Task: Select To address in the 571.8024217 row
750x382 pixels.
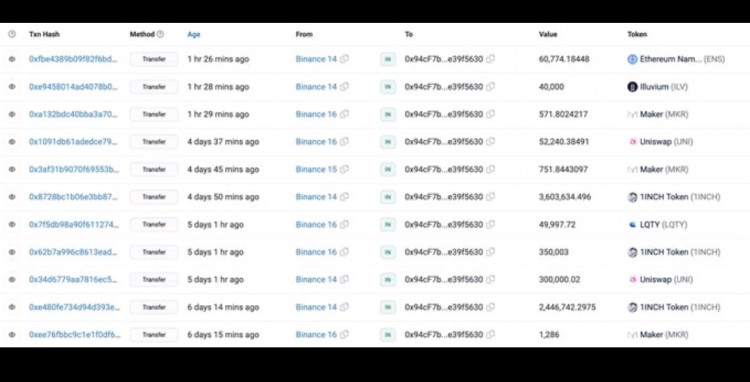Action: click(444, 114)
